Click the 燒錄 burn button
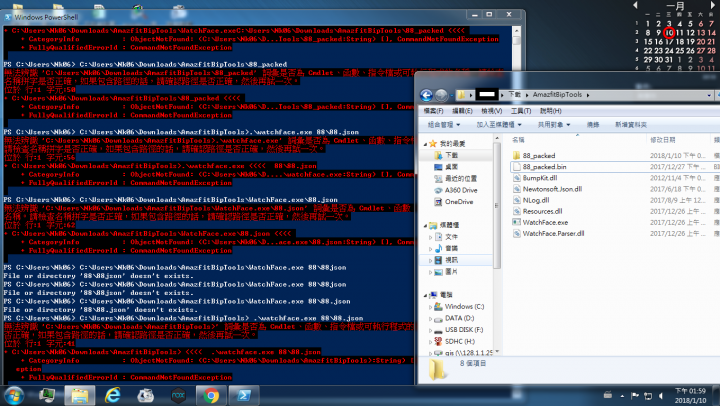The height and width of the screenshot is (406, 720). 593,124
